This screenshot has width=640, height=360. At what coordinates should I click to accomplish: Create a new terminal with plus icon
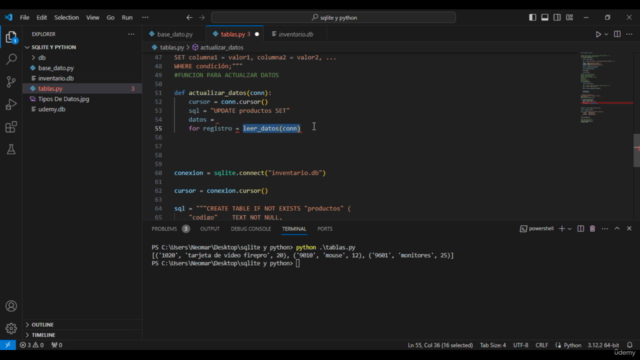tap(562, 229)
